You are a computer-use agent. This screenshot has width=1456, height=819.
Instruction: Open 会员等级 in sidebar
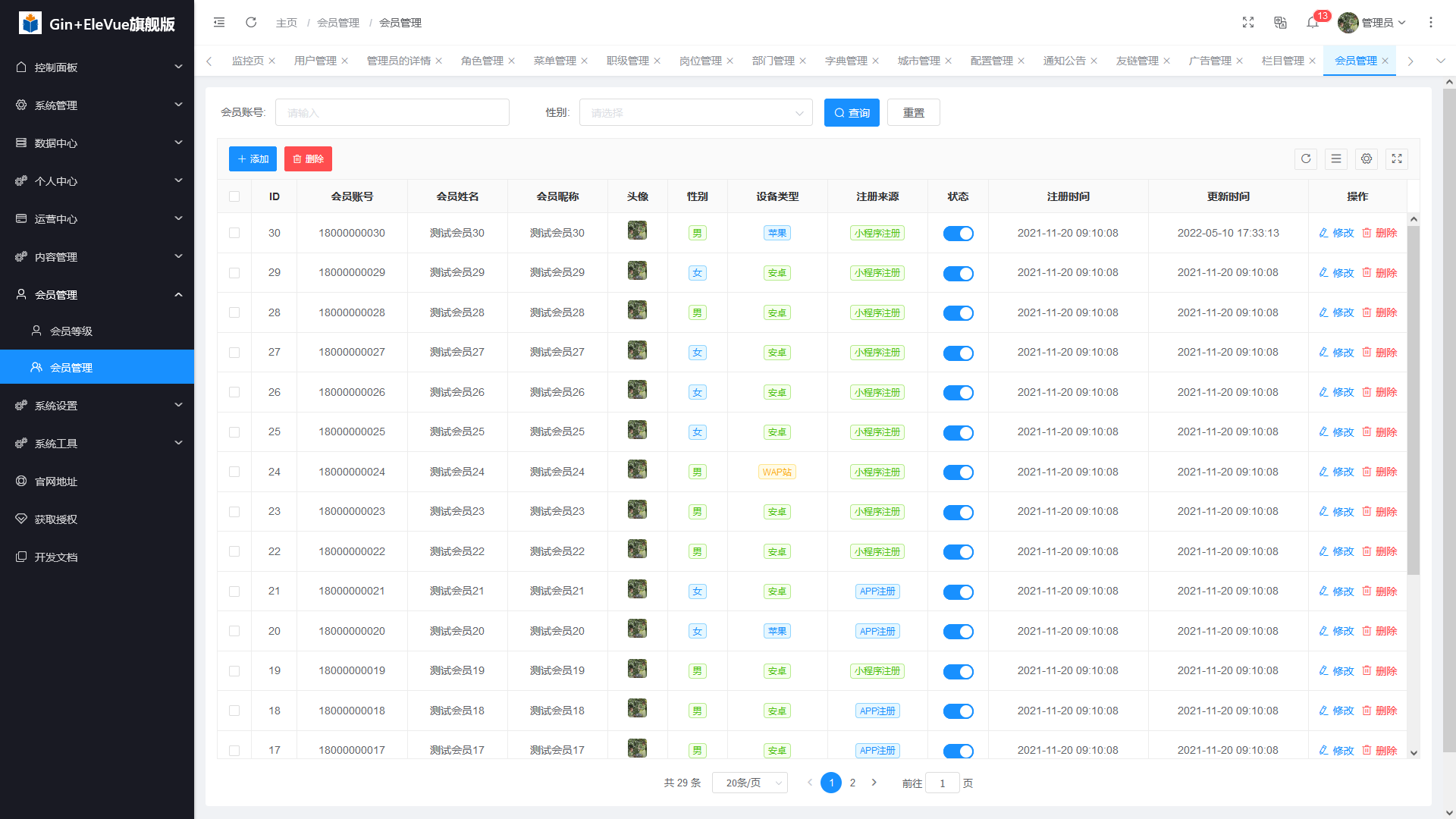click(x=71, y=331)
